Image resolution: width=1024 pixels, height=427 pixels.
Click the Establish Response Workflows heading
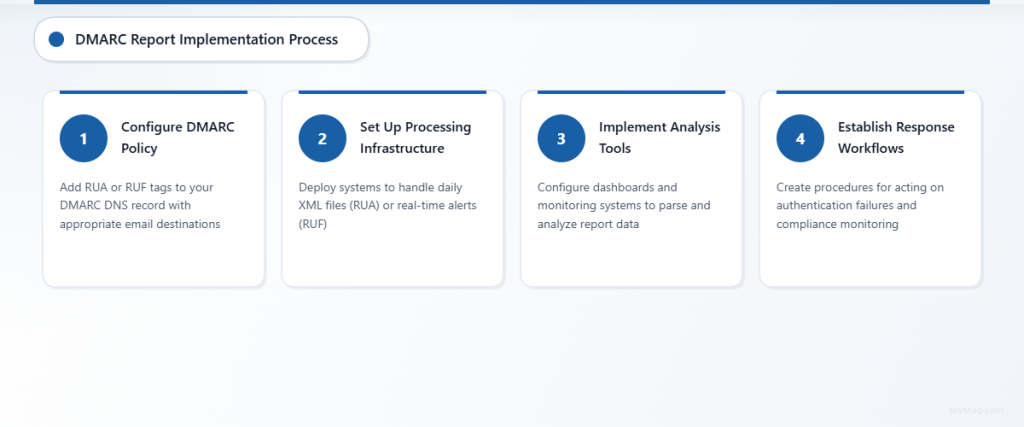[x=896, y=138]
